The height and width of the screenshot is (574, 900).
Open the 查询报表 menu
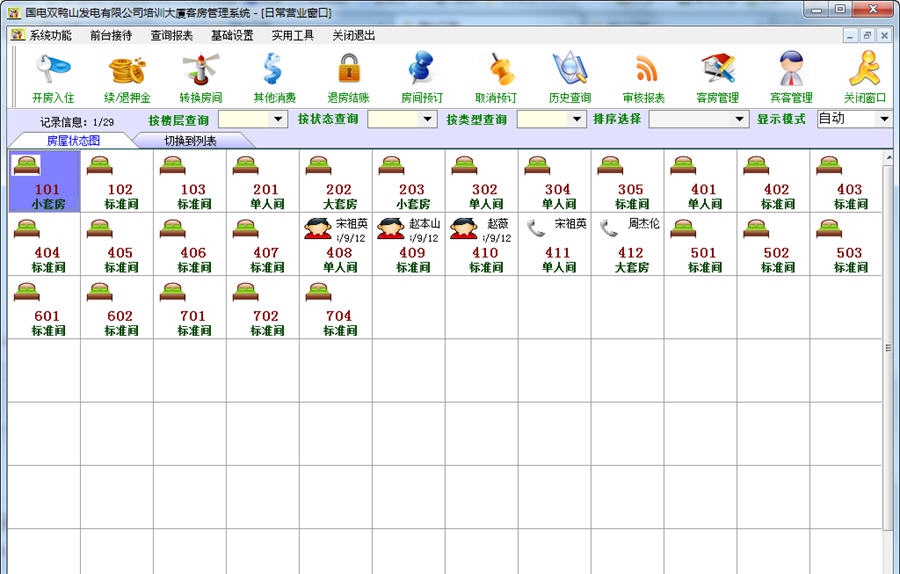tap(171, 35)
